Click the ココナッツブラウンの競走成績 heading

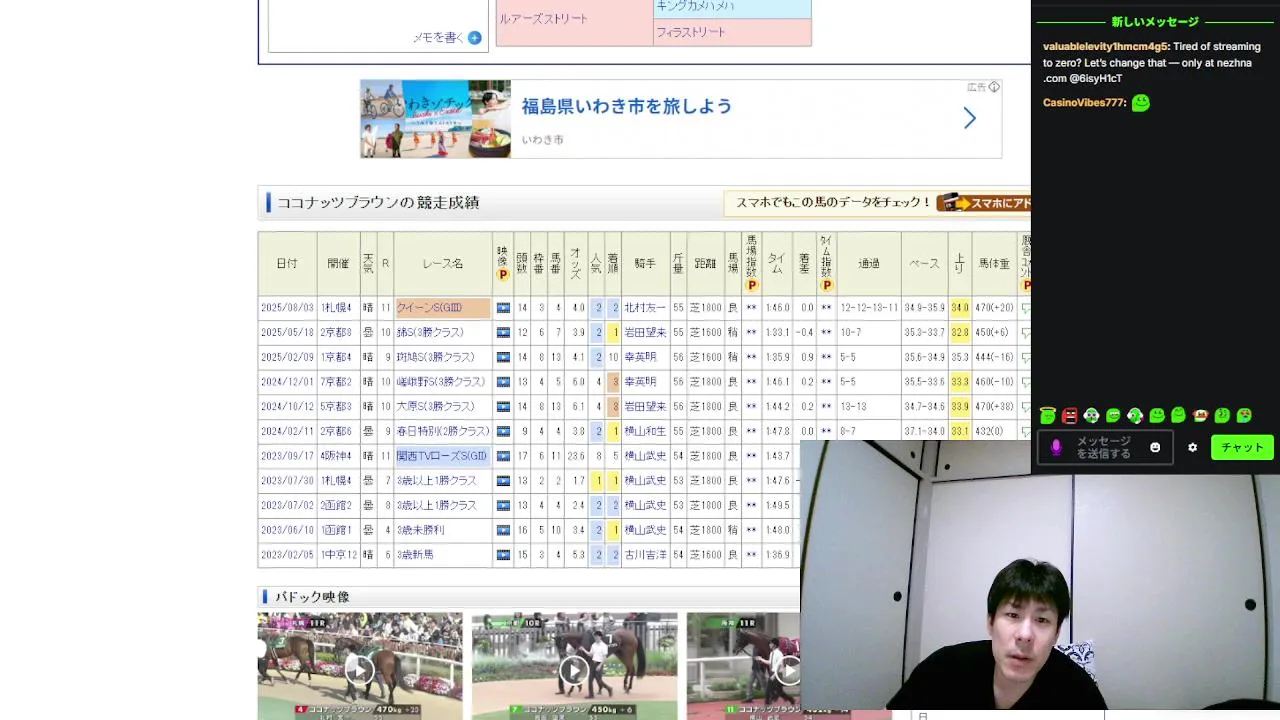pyautogui.click(x=377, y=203)
